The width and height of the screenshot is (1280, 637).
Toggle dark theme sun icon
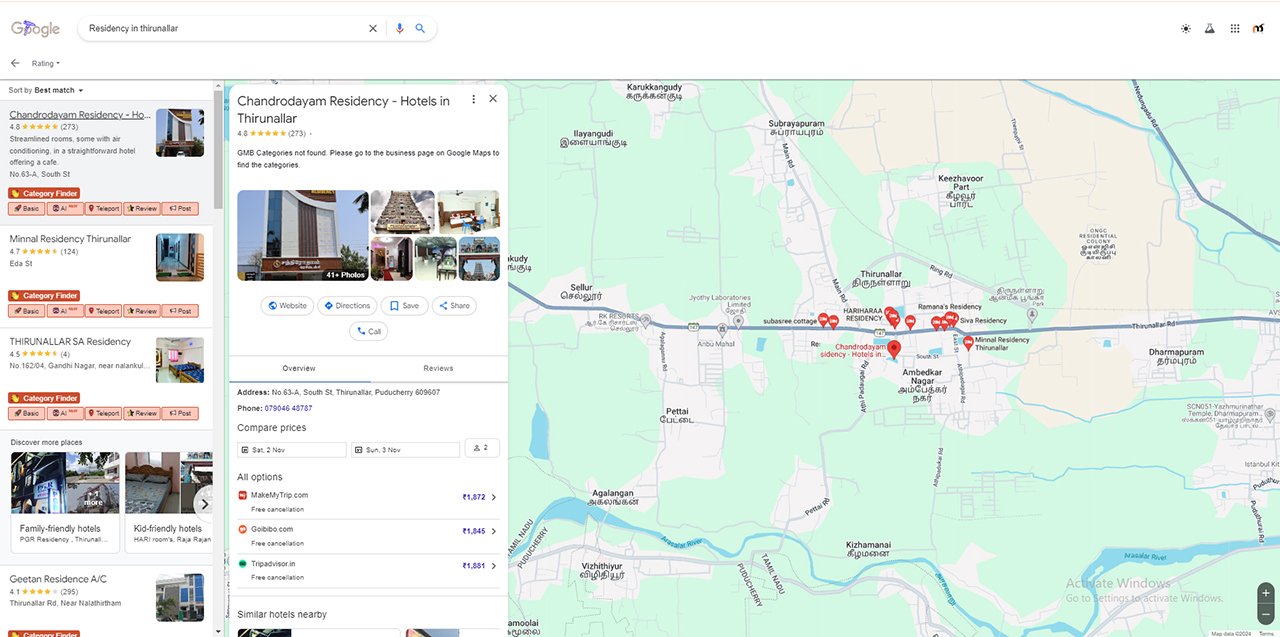point(1186,29)
